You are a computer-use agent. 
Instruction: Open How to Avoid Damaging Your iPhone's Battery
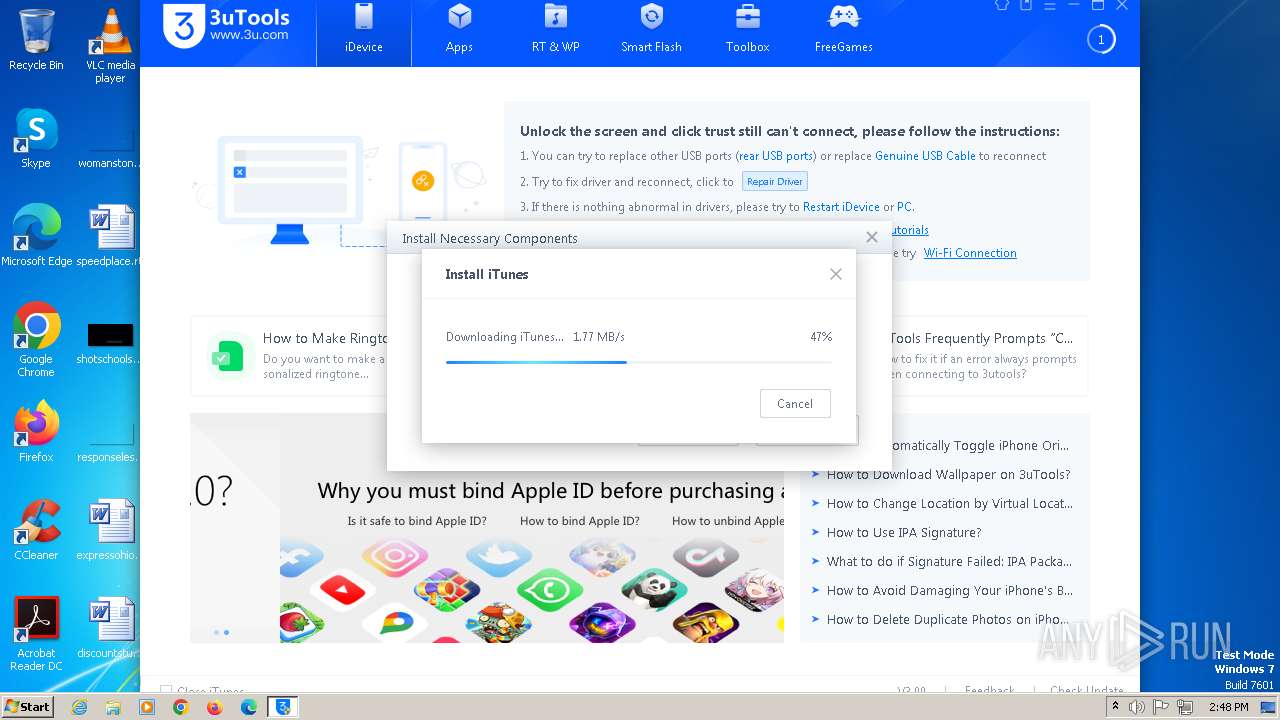tap(949, 591)
